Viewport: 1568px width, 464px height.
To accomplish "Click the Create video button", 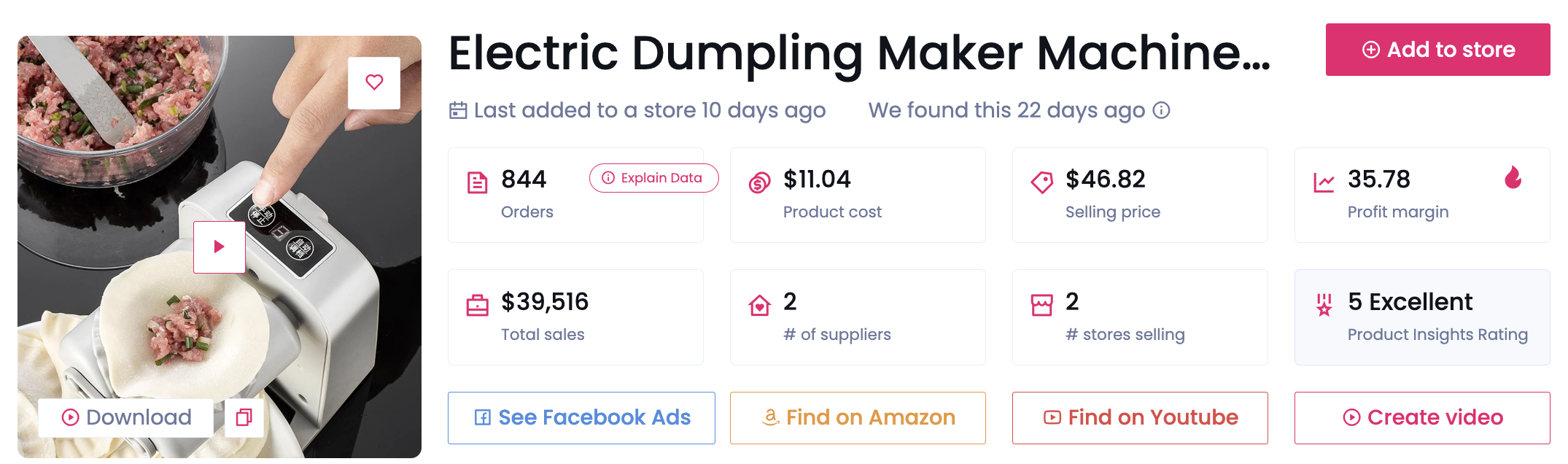I will pos(1421,417).
